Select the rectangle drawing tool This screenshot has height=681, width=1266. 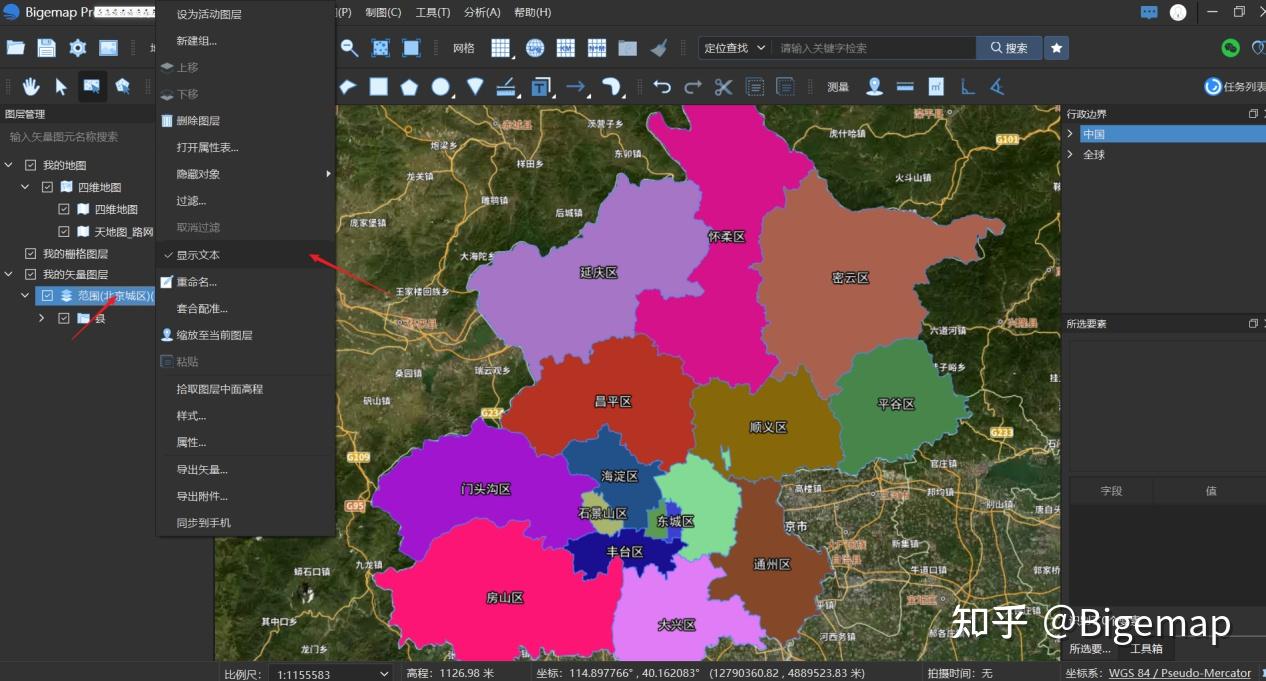coord(378,86)
